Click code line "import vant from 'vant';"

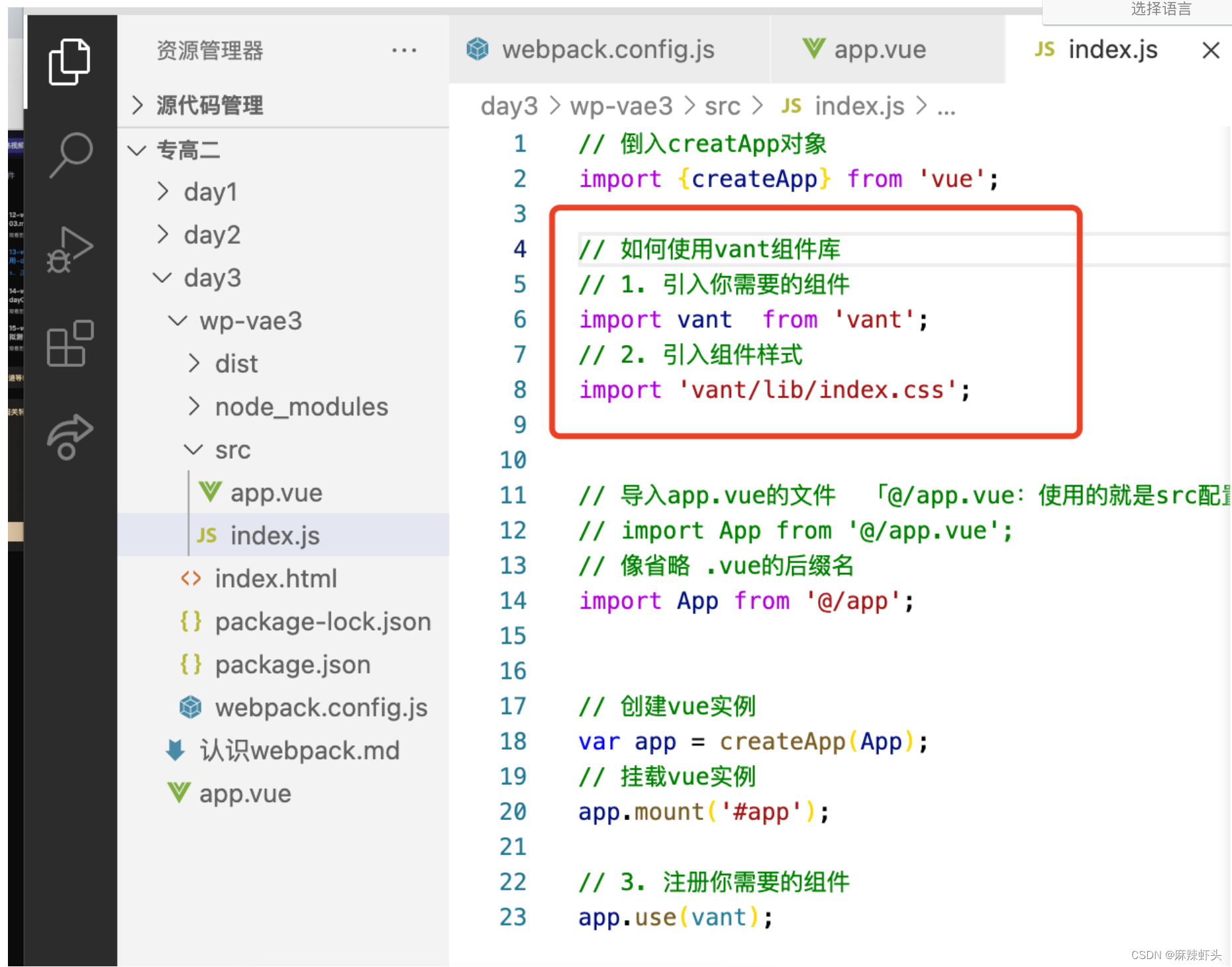tap(754, 319)
